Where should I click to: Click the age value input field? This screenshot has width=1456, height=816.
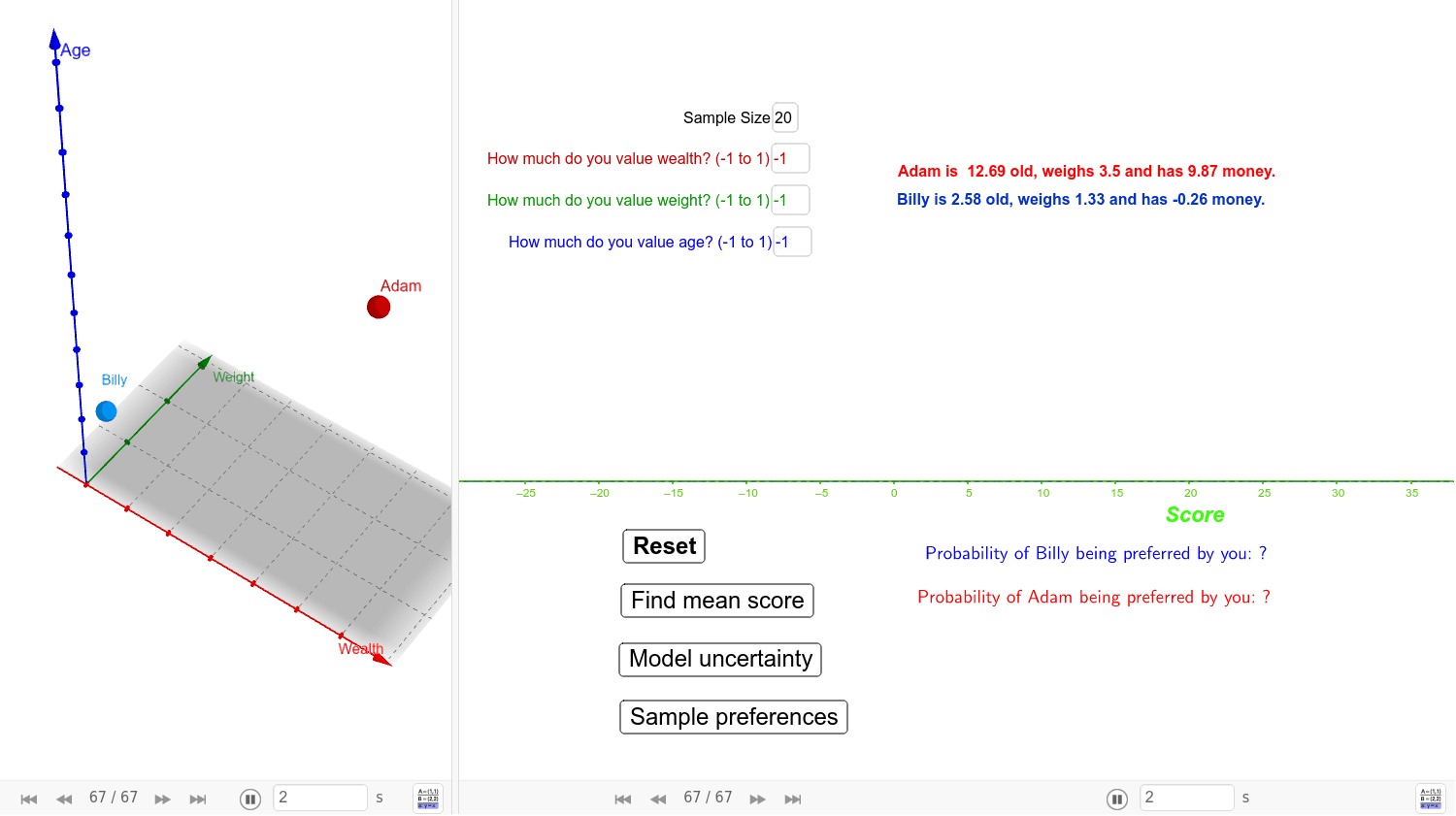tap(792, 242)
